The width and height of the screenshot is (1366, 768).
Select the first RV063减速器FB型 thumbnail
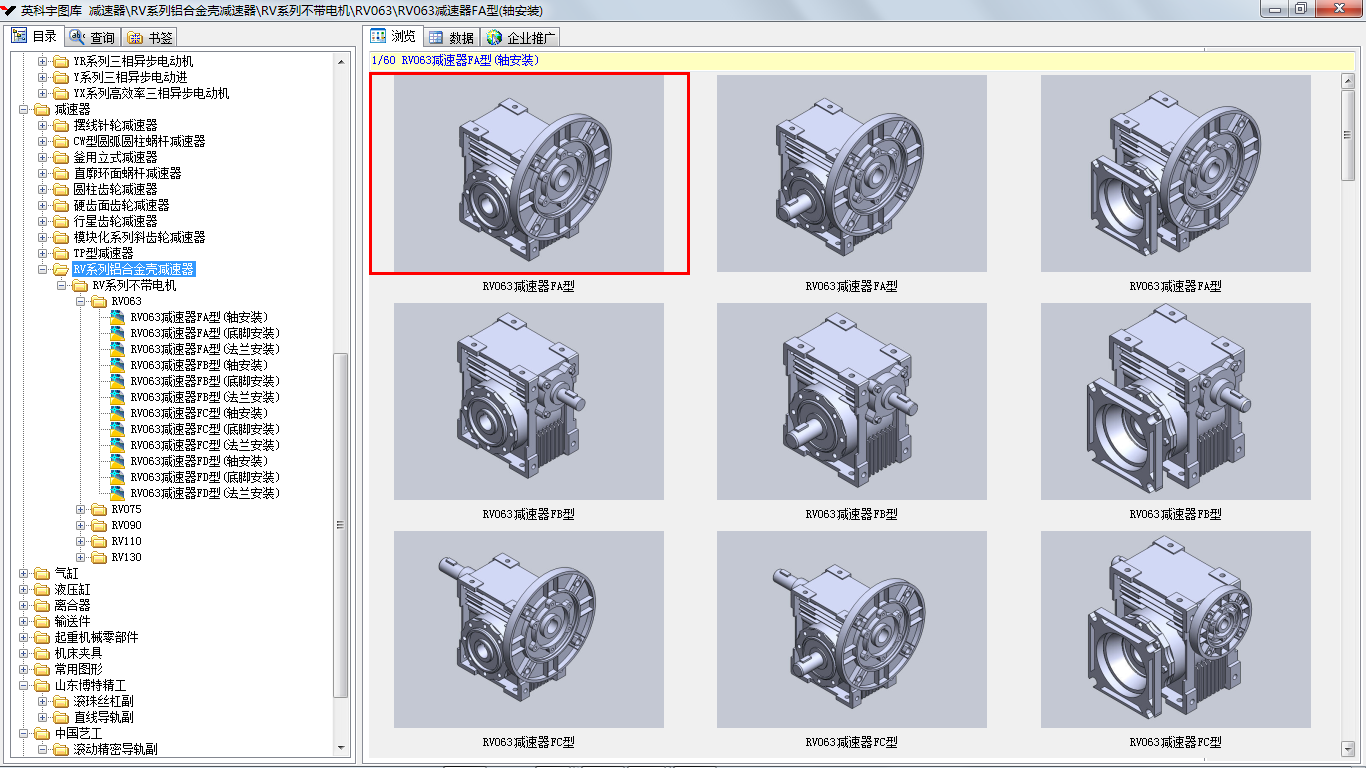pos(528,401)
